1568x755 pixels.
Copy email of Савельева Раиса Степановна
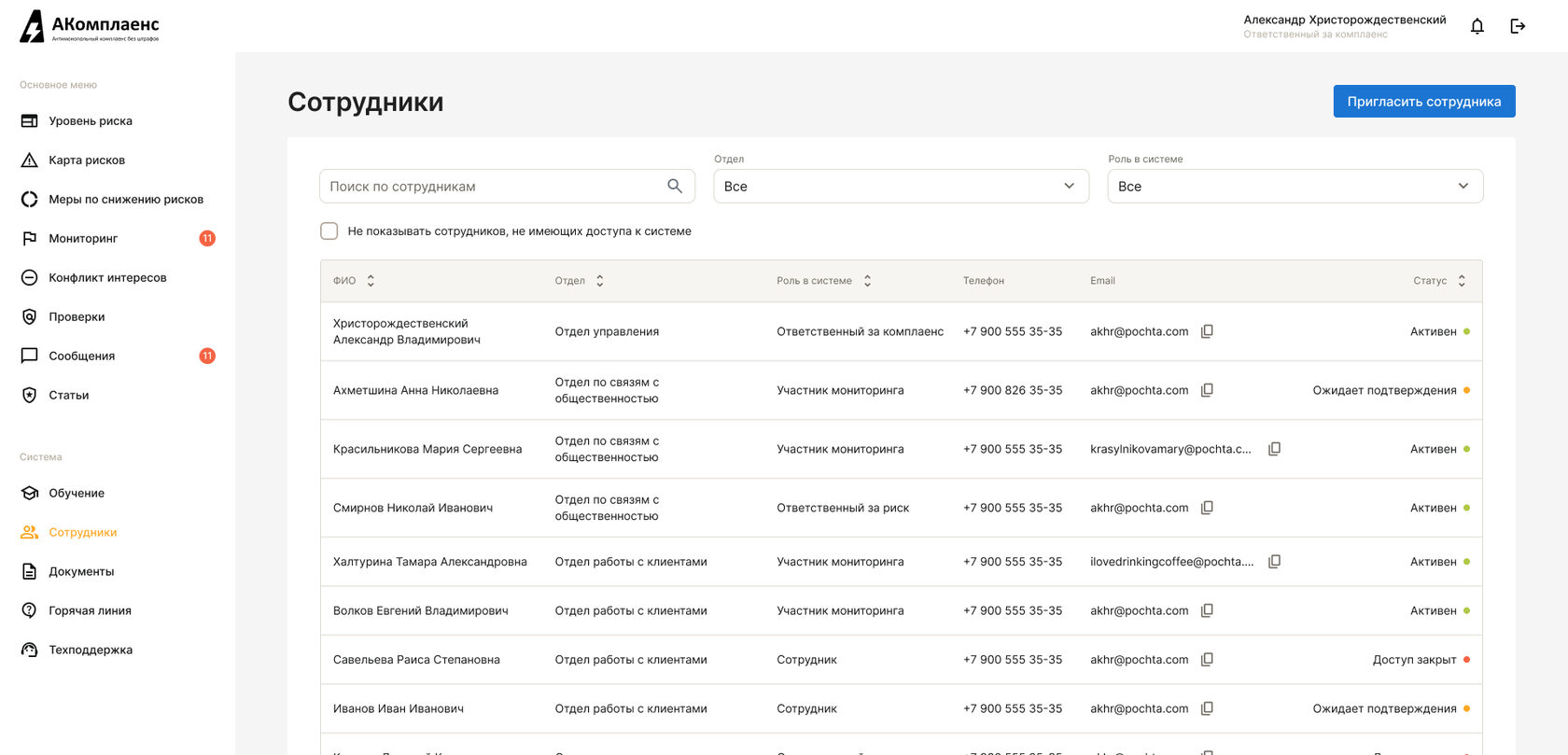[x=1207, y=660]
